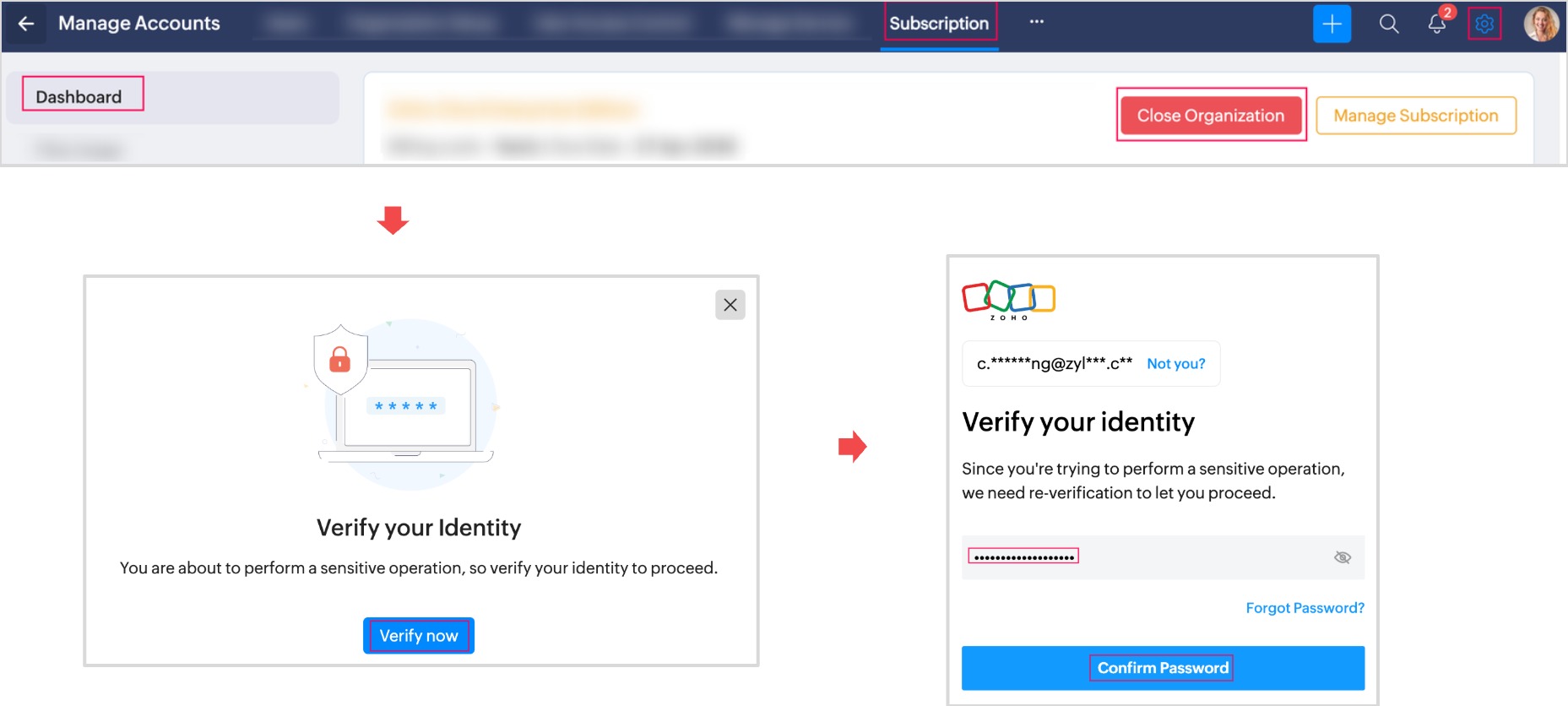Viewport: 1568px width, 706px height.
Task: Click into the password input field
Action: pos(1148,557)
